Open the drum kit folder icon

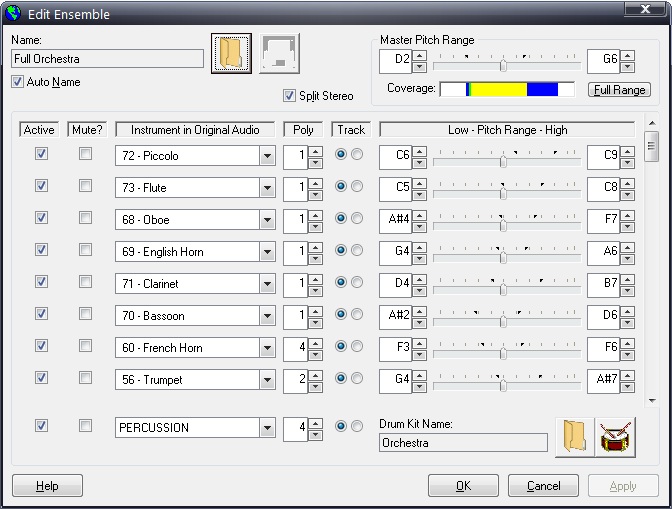pos(574,437)
